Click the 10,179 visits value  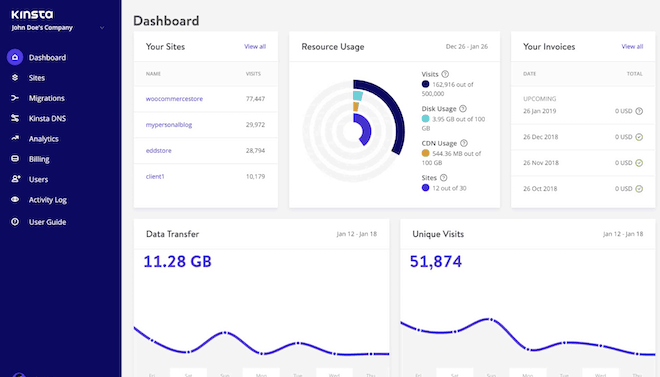(255, 176)
